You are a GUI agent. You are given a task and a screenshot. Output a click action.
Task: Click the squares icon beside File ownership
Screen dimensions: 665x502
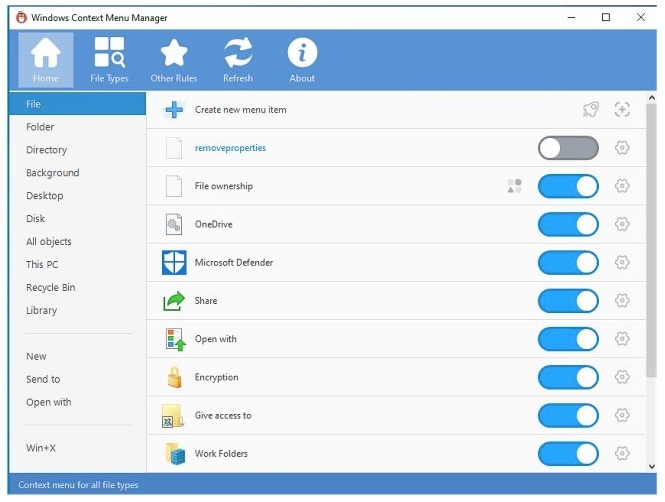tap(514, 186)
